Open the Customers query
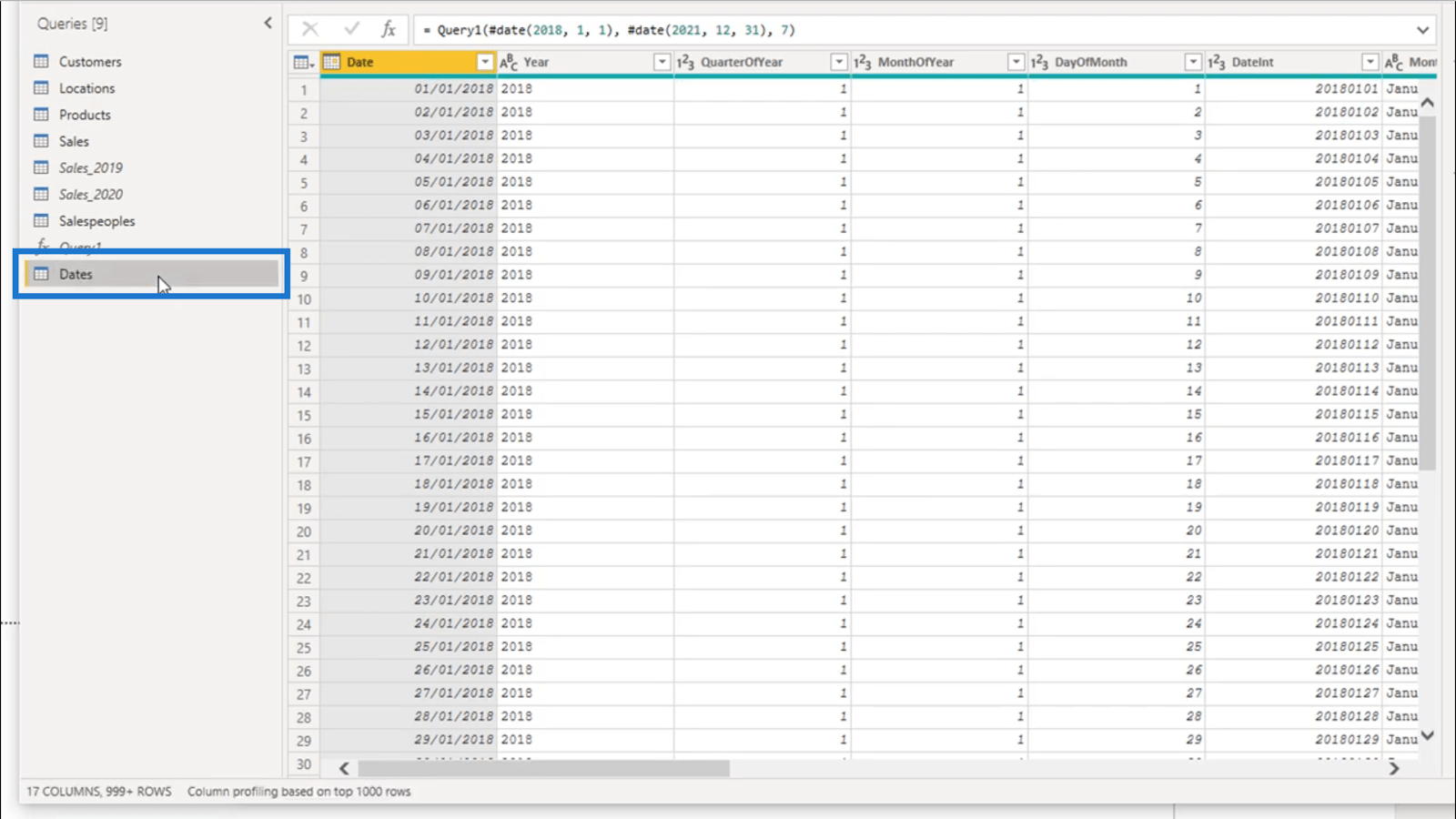The width and height of the screenshot is (1456, 819). pyautogui.click(x=90, y=62)
